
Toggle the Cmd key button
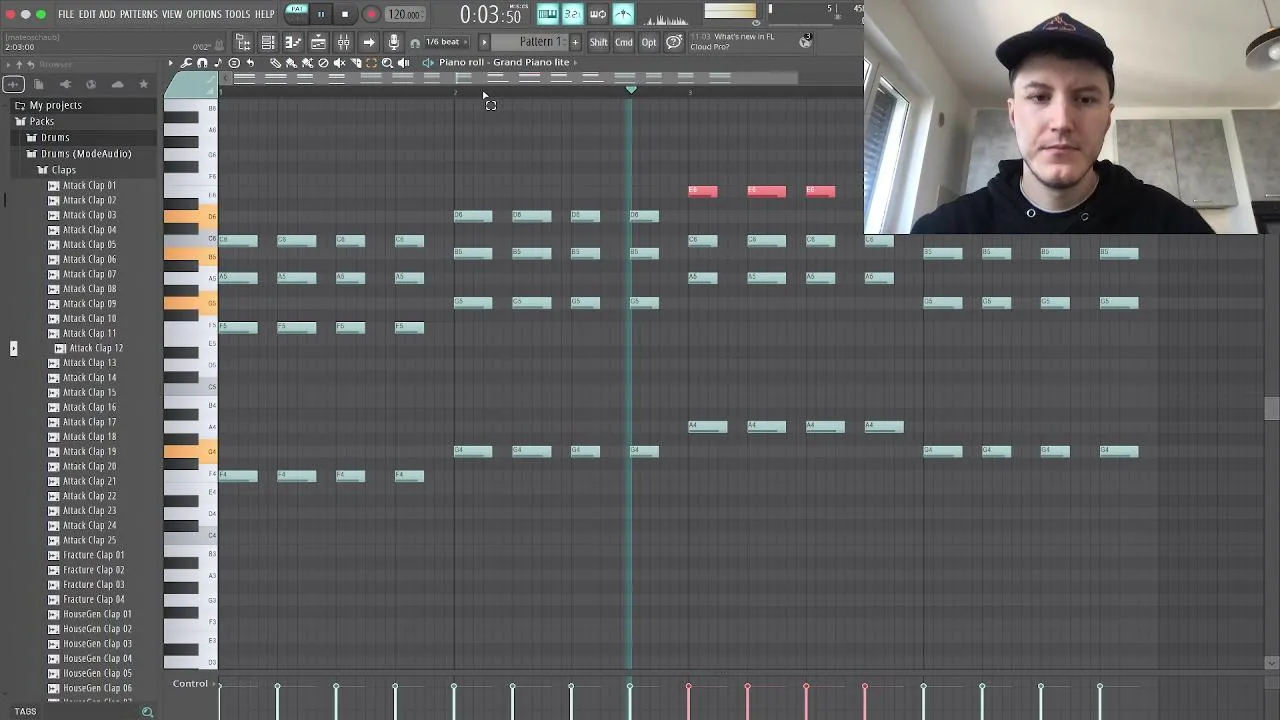tap(623, 42)
